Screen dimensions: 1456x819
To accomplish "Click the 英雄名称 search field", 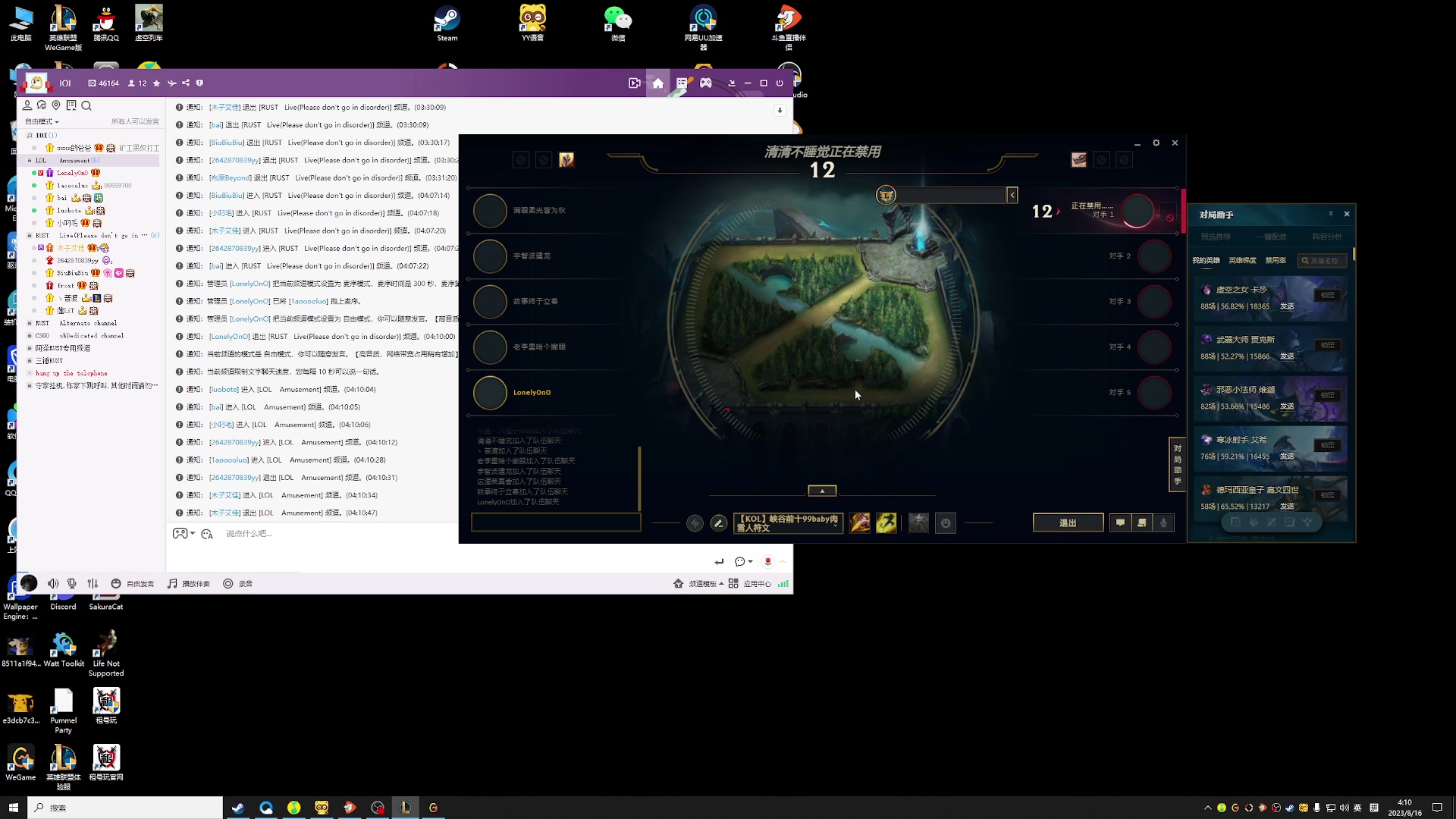I will click(x=1323, y=261).
